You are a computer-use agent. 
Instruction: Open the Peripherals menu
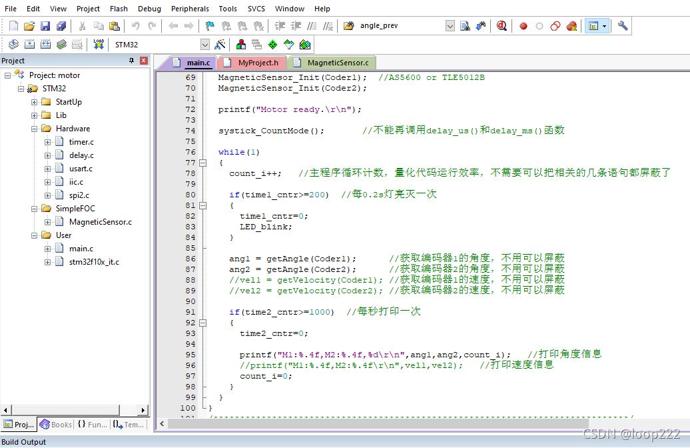click(190, 8)
